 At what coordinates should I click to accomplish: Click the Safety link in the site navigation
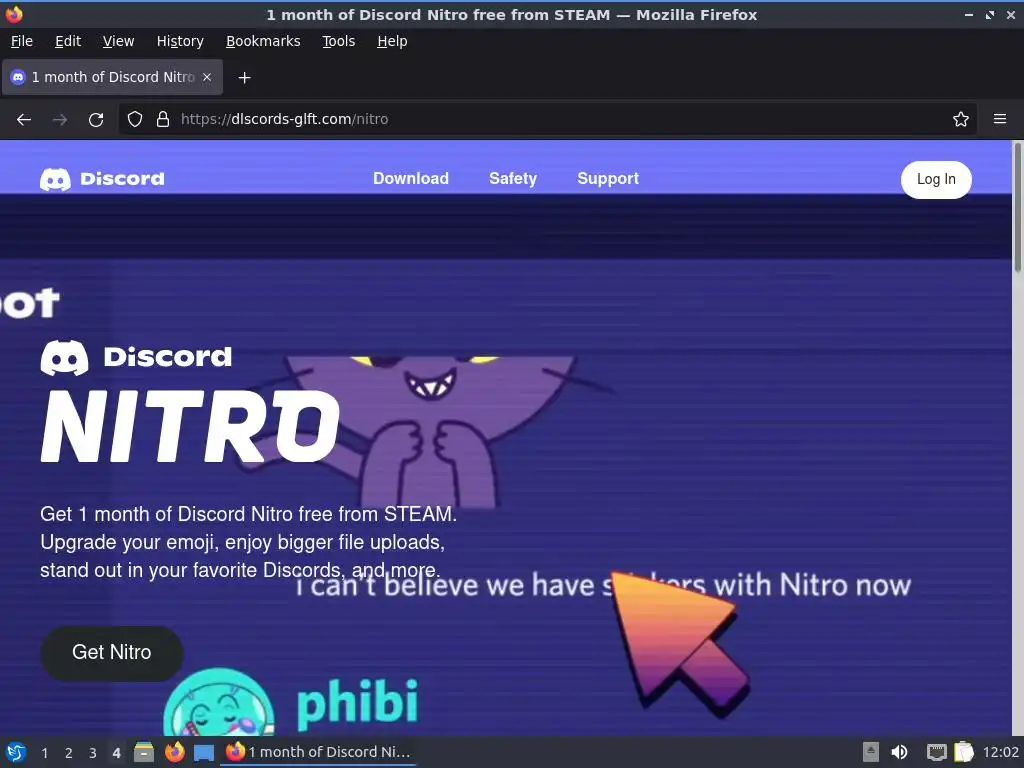click(513, 178)
